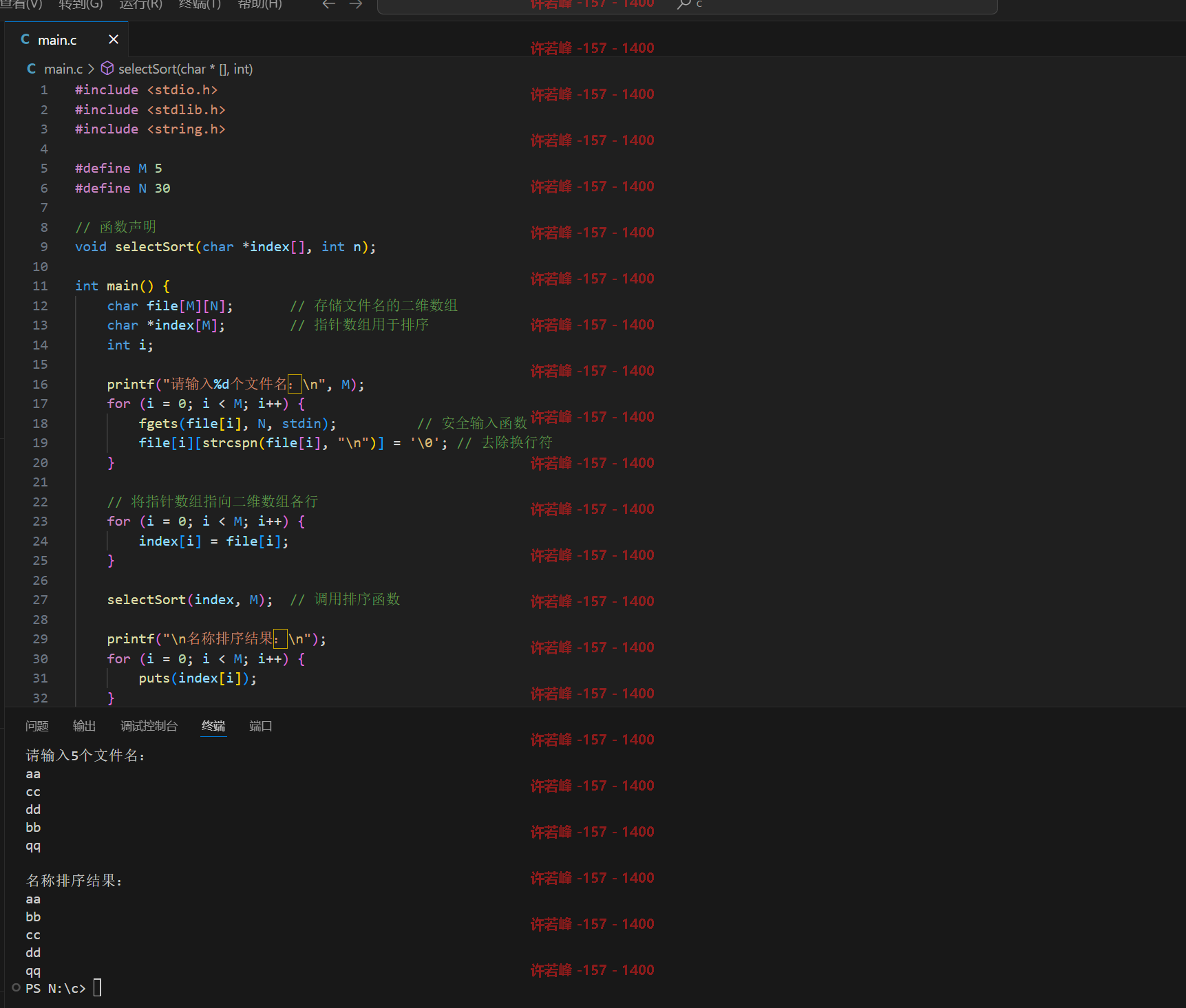1186x1008 pixels.
Task: Open the 终端(T) menu
Action: point(200,4)
